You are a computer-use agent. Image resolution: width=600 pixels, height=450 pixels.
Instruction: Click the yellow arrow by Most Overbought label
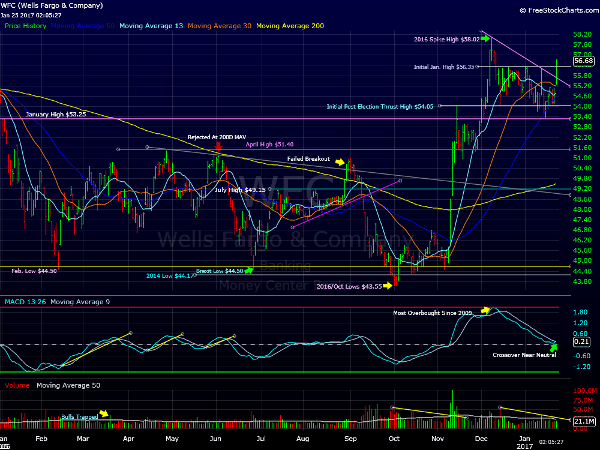pos(486,310)
